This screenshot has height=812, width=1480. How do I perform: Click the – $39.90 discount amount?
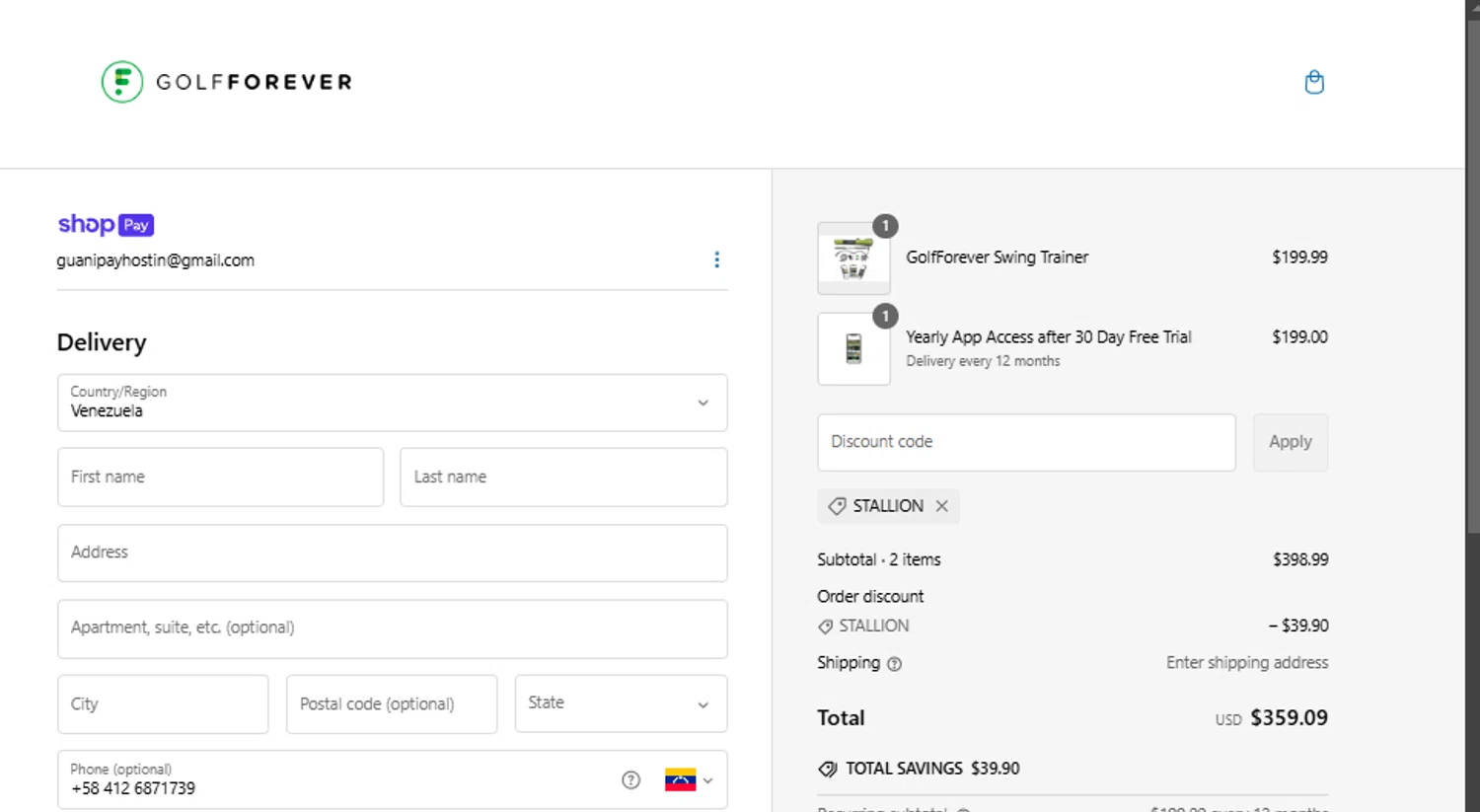click(1298, 627)
